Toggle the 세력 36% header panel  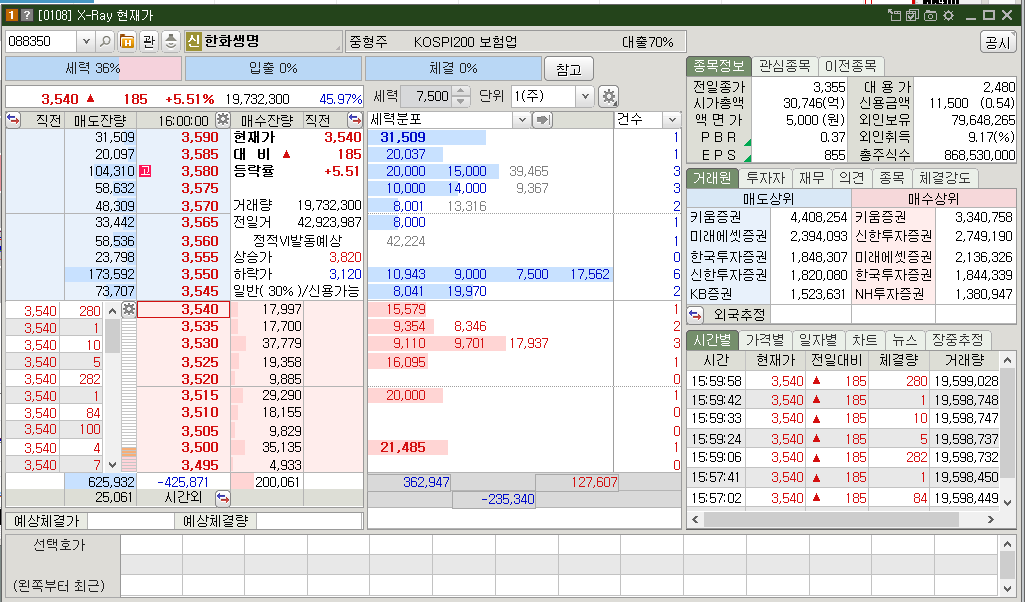pyautogui.click(x=93, y=68)
